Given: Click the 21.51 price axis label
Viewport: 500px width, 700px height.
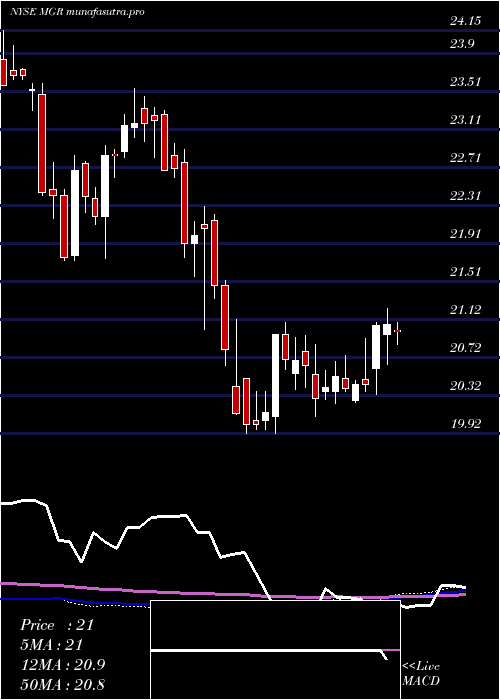Looking at the screenshot, I should coord(465,271).
